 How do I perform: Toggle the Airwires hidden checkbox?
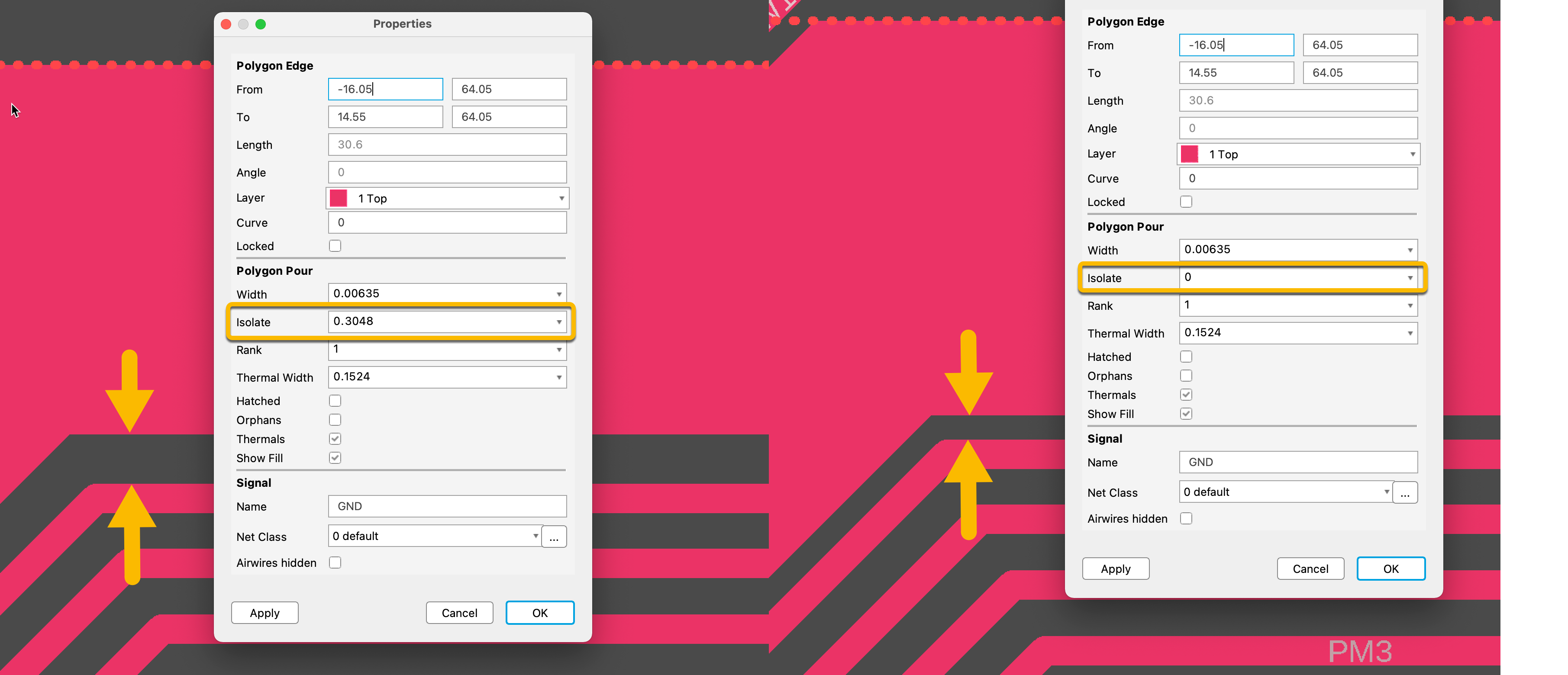point(335,562)
